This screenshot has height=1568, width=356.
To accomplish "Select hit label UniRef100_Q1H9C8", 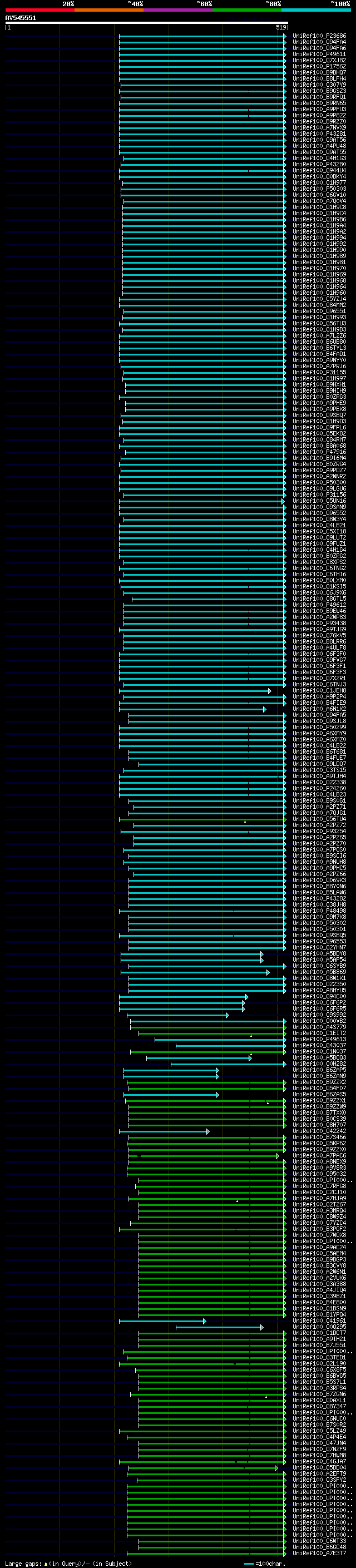I will coord(319,207).
